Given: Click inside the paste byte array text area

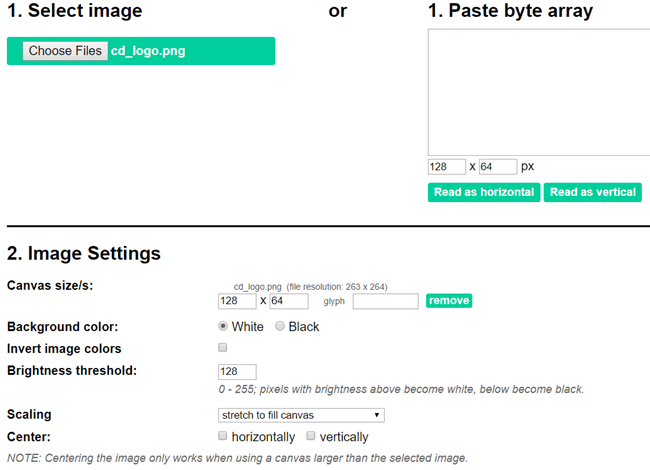Looking at the screenshot, I should tap(540, 92).
